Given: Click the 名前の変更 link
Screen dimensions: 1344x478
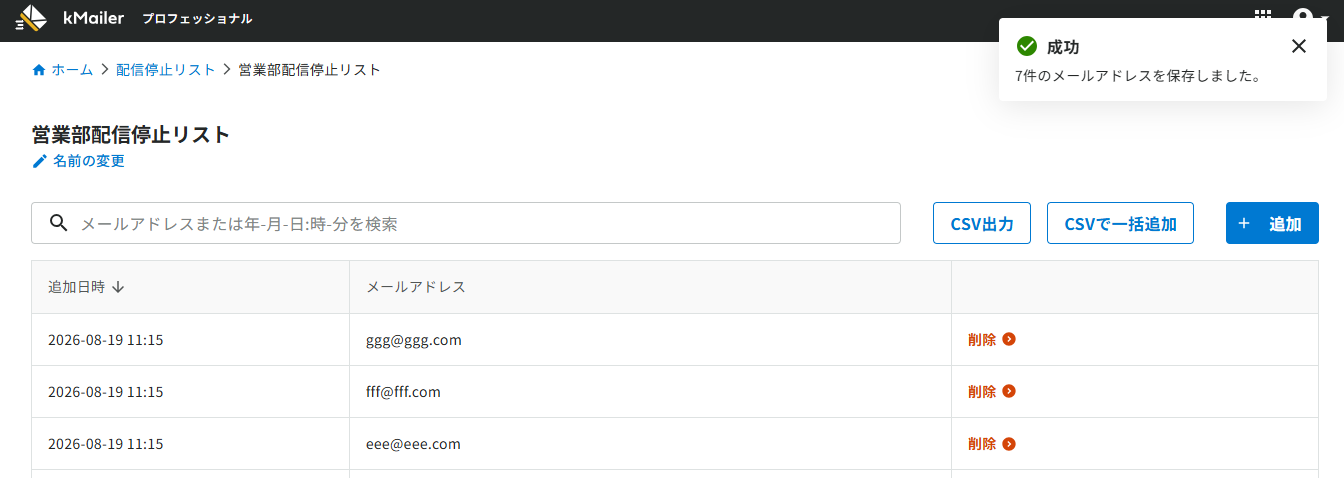Looking at the screenshot, I should (x=89, y=161).
